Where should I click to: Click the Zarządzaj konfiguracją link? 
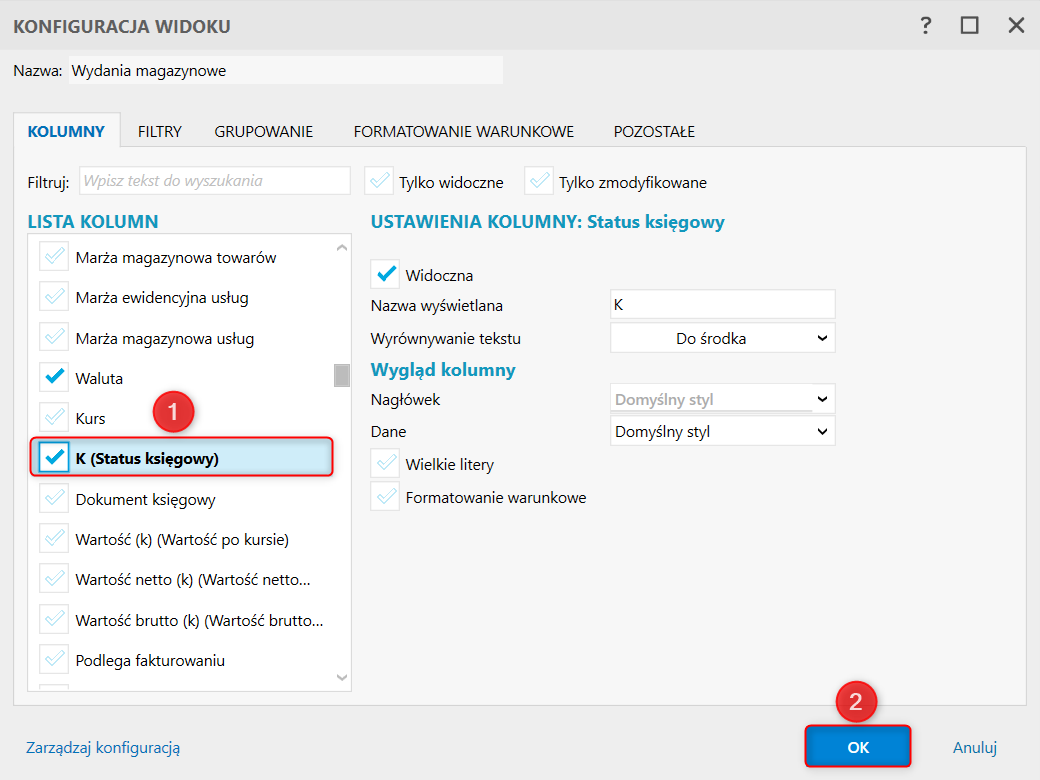point(102,747)
